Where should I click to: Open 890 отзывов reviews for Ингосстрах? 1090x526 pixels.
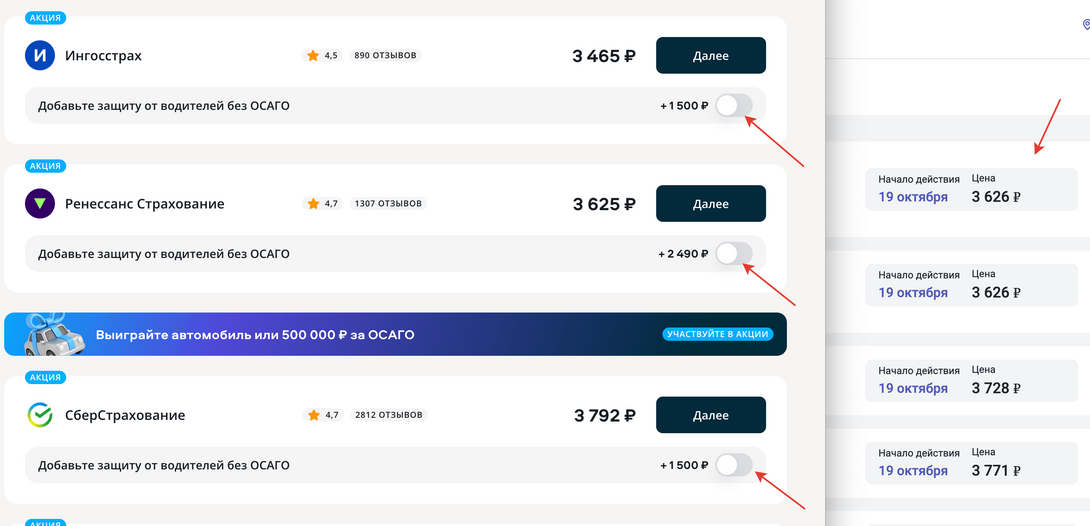pyautogui.click(x=385, y=56)
